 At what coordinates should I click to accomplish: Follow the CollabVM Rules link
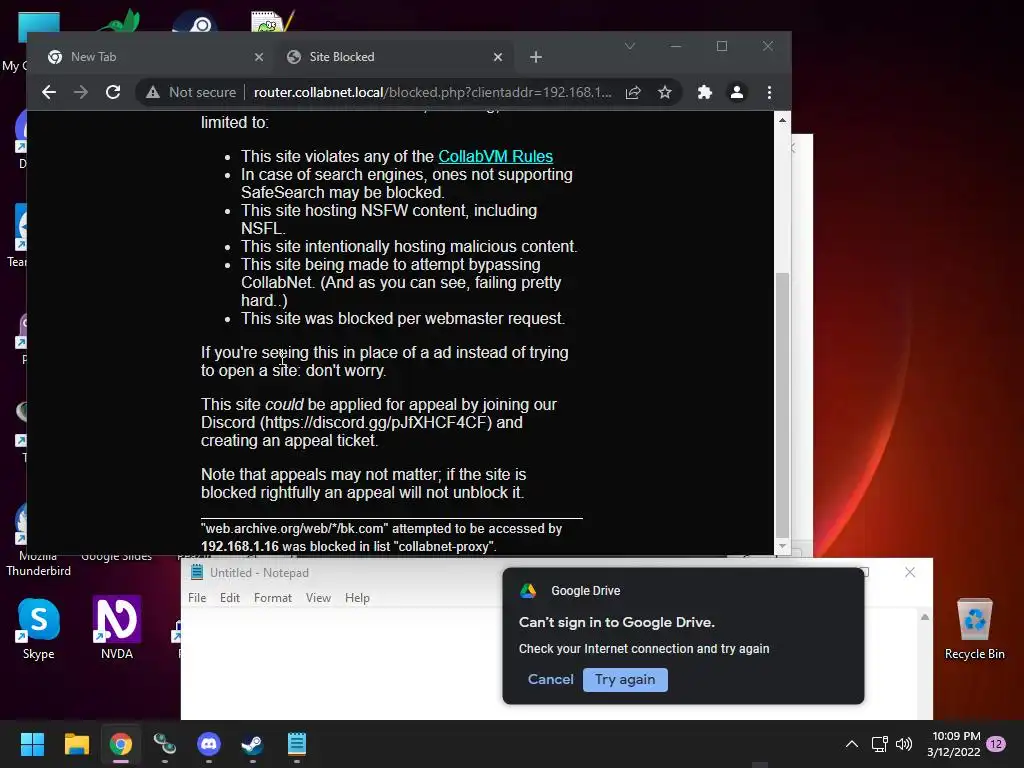[495, 156]
